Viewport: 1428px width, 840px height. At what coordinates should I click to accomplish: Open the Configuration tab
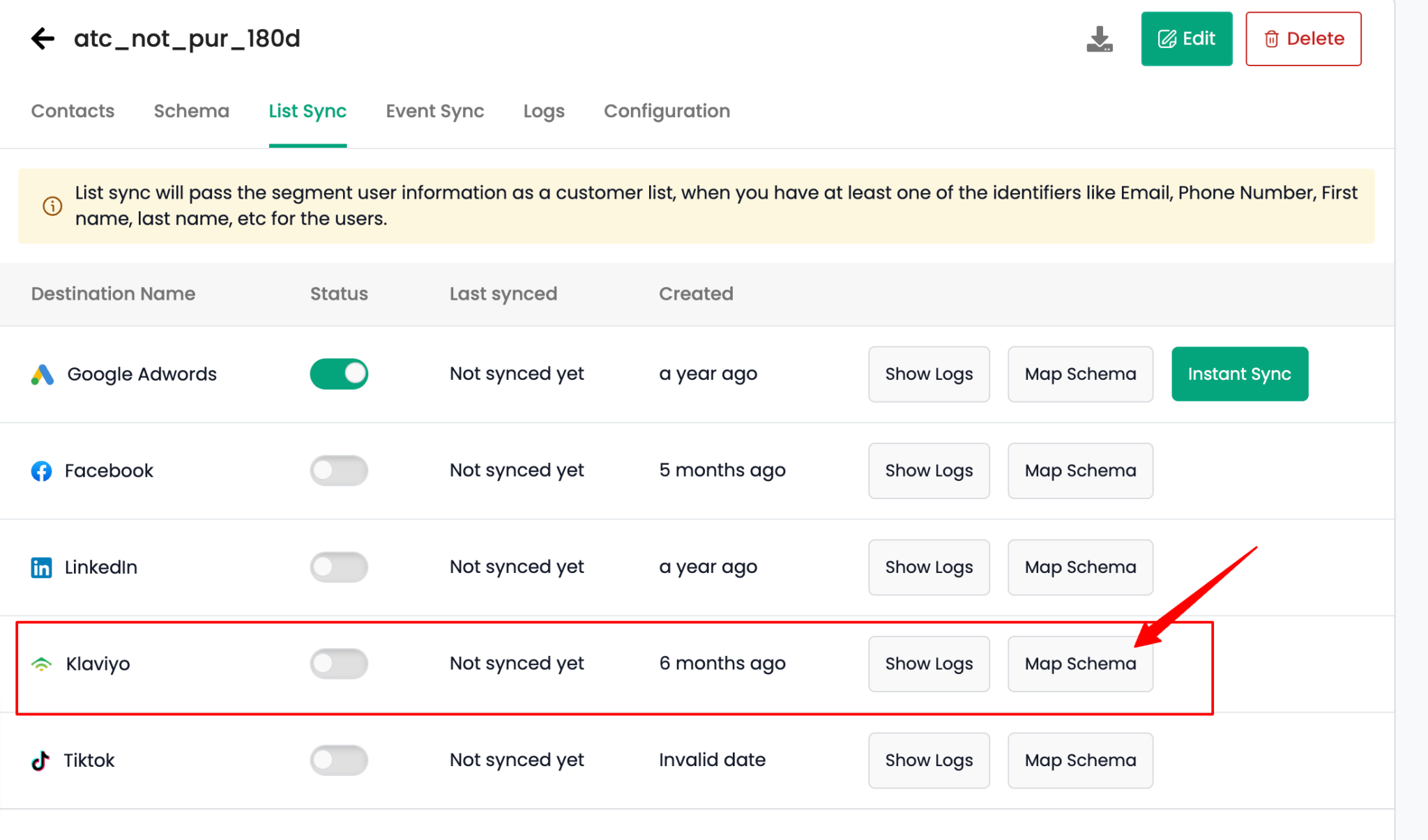pyautogui.click(x=667, y=111)
